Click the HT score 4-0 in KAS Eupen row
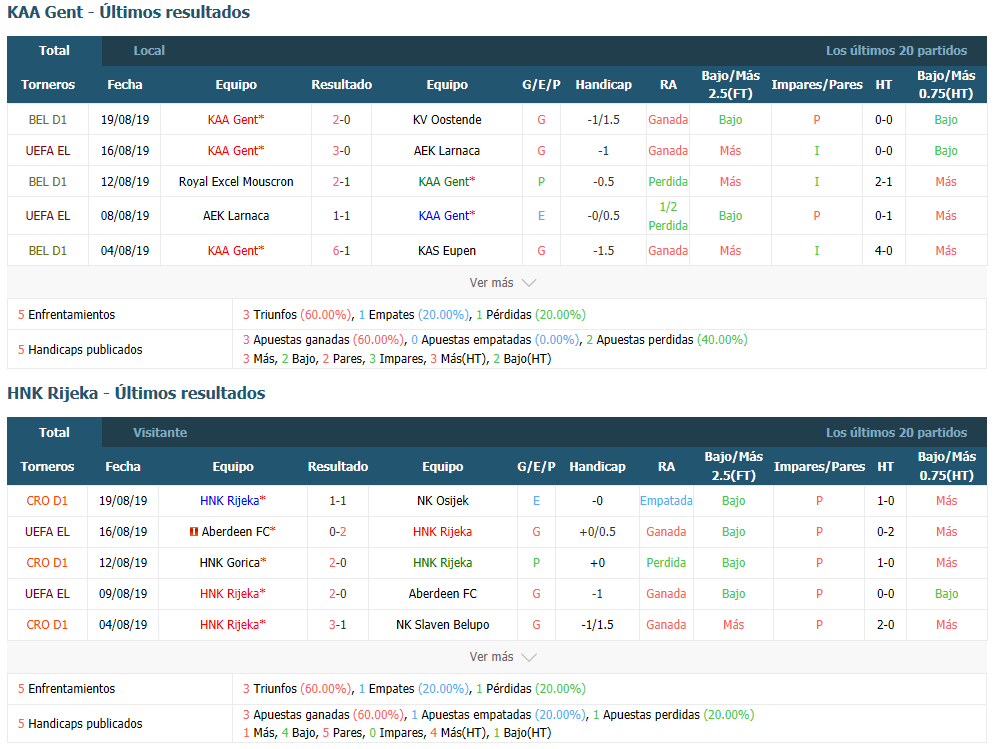 coord(883,251)
